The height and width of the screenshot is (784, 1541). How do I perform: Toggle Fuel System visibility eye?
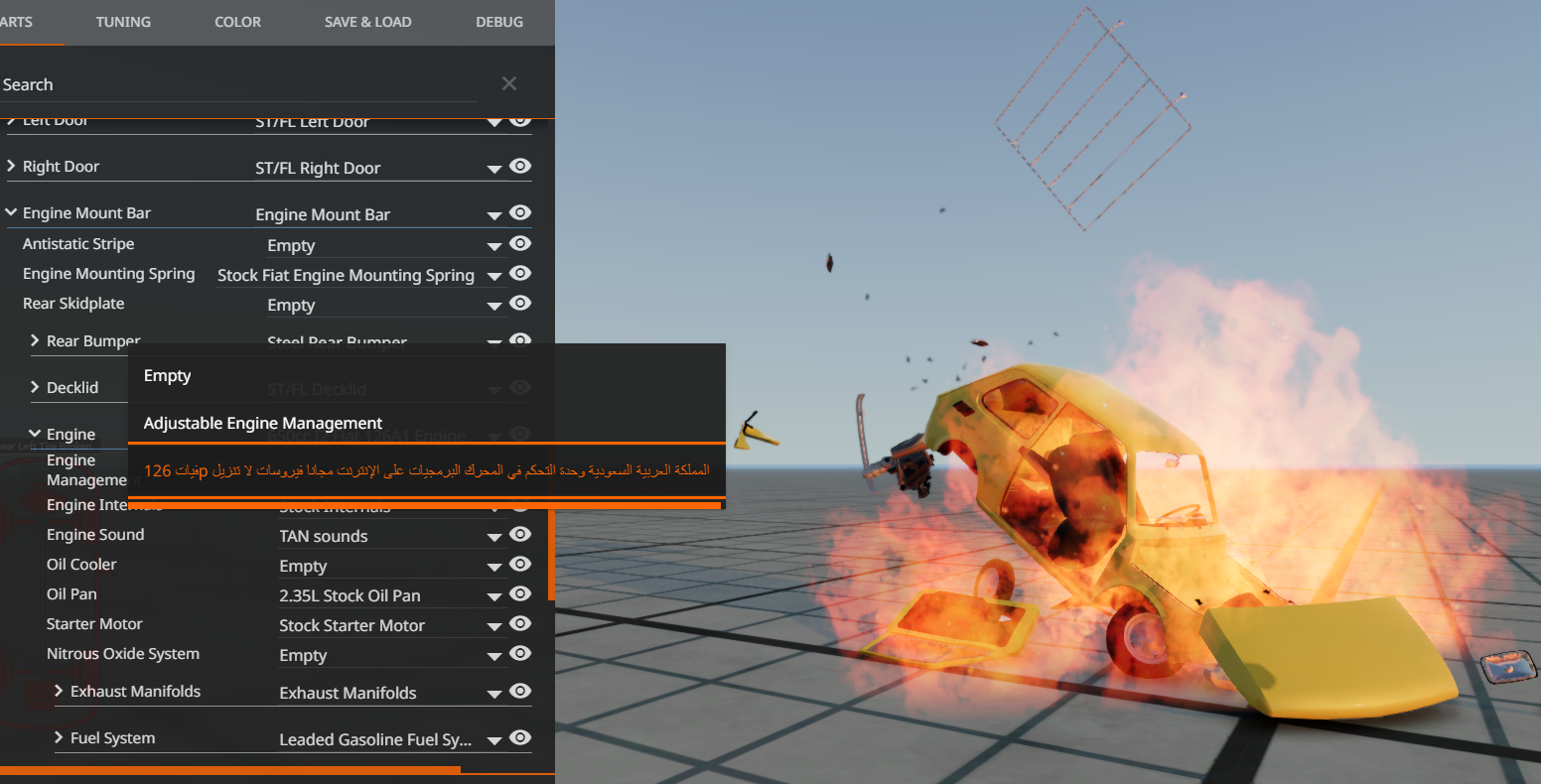pos(520,737)
